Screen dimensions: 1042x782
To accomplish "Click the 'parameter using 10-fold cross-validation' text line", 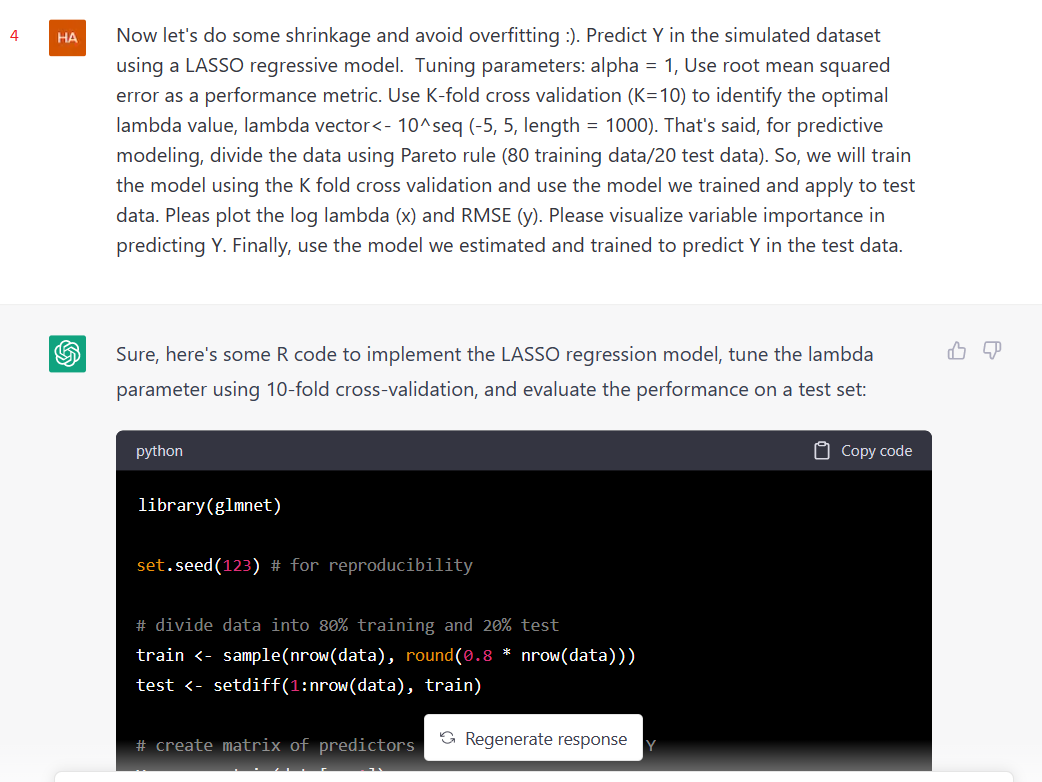I will 491,389.
